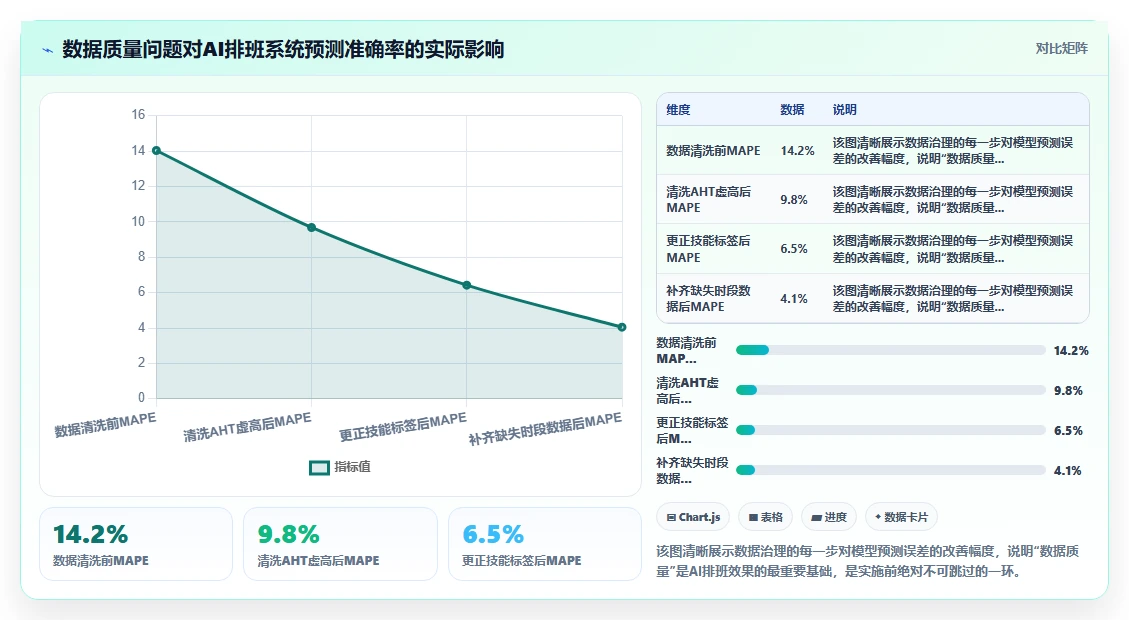1129x620 pixels.
Task: Select the 对比矩阵 label at top right
Action: pos(1061,48)
